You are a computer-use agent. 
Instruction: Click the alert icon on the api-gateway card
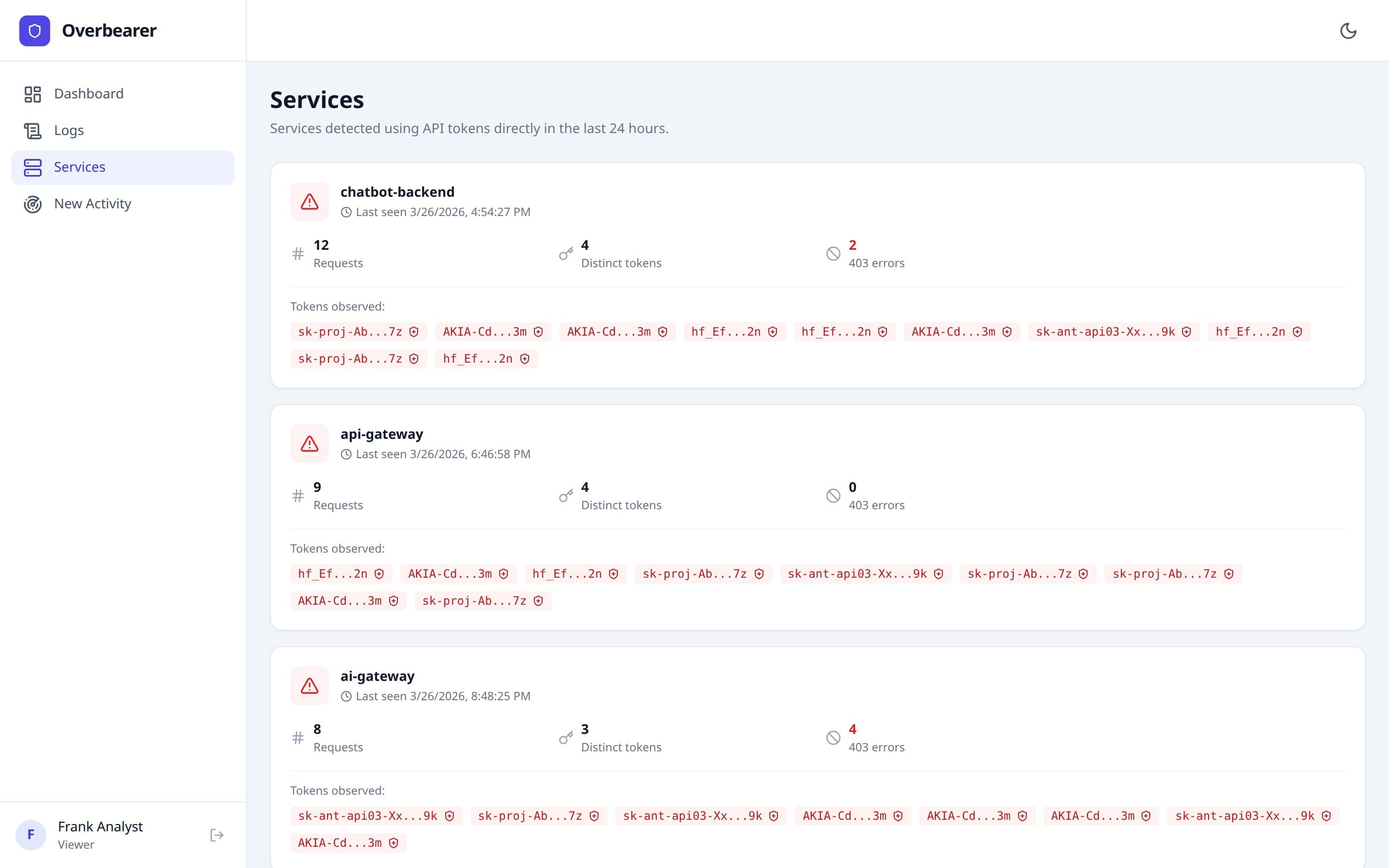[x=309, y=443]
